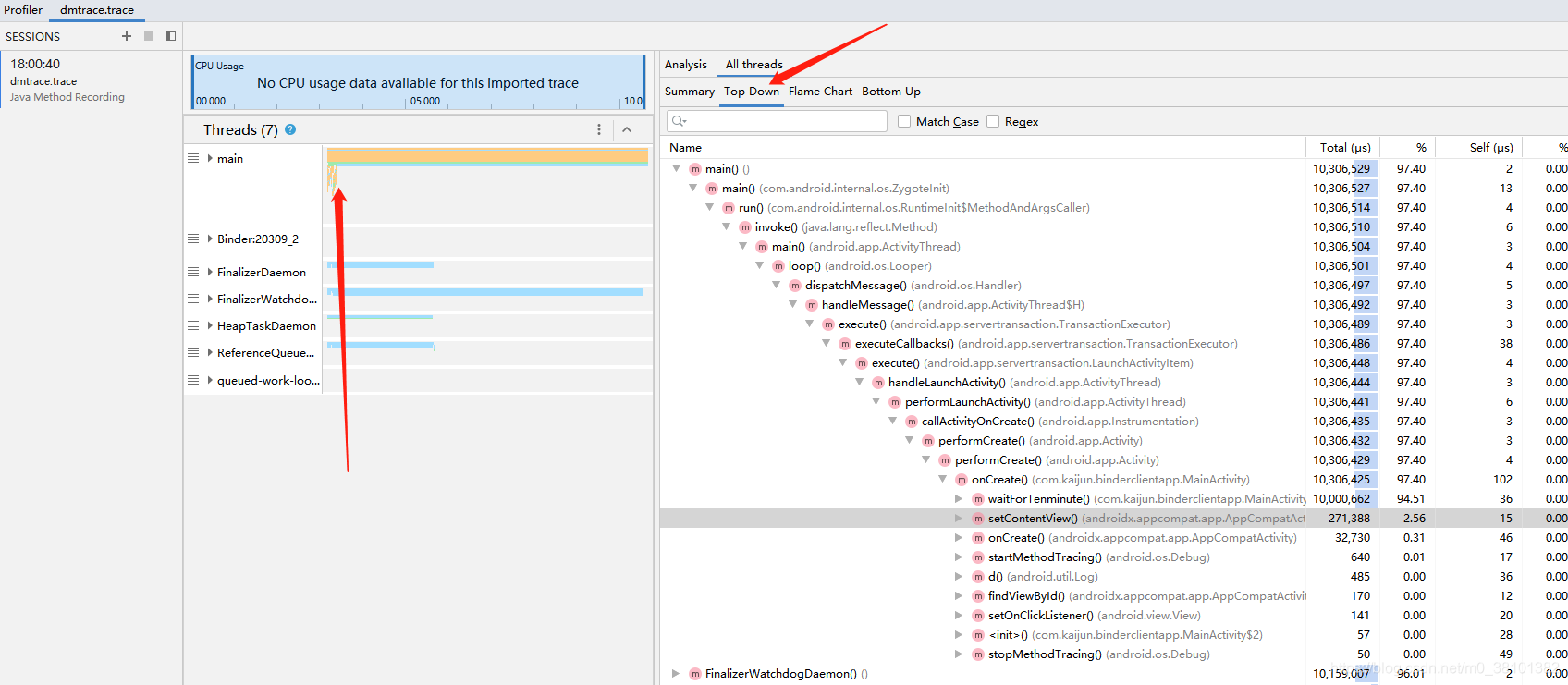
Task: Expand the waitForTenminute() node
Action: [x=959, y=498]
